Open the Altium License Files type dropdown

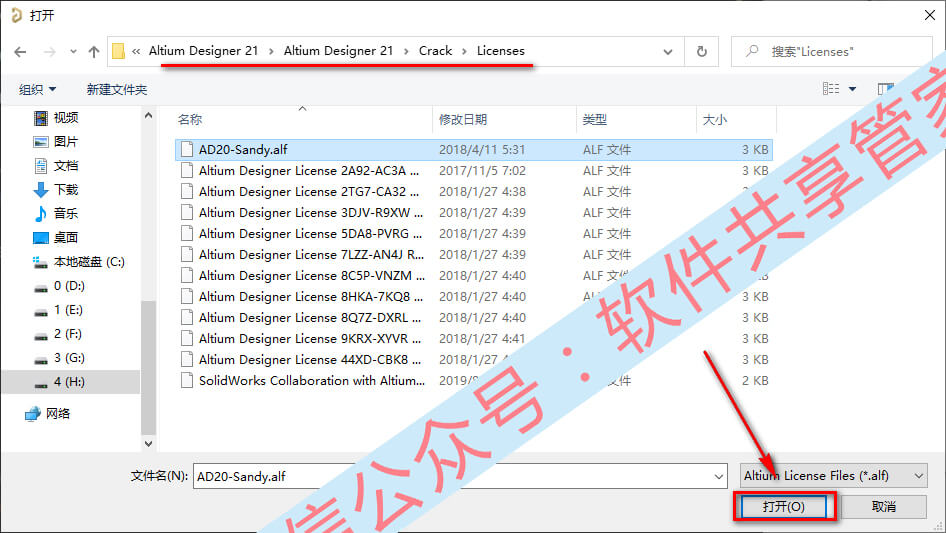coord(833,476)
